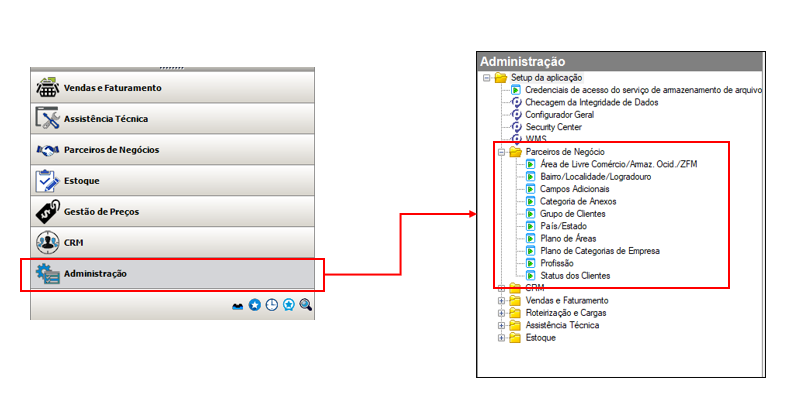The width and height of the screenshot is (805, 401).
Task: Select Security Center in the tree
Action: coord(560,127)
